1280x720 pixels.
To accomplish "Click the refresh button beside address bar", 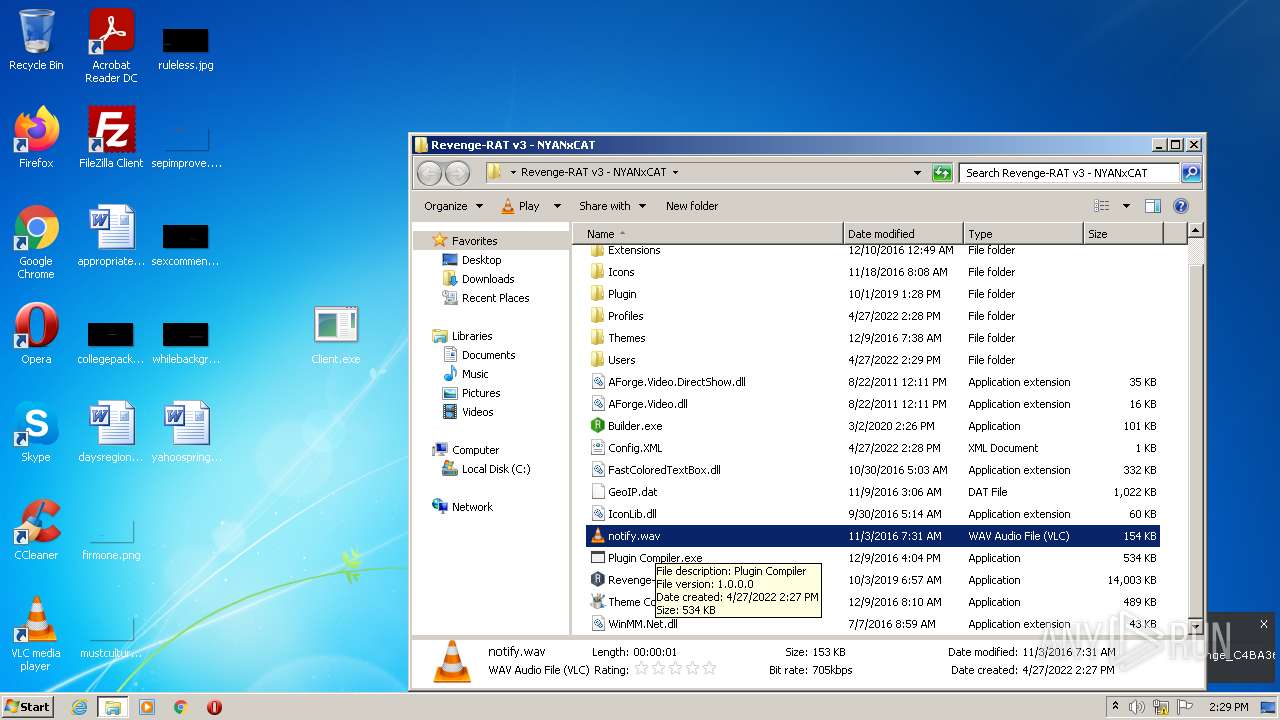I will click(941, 173).
